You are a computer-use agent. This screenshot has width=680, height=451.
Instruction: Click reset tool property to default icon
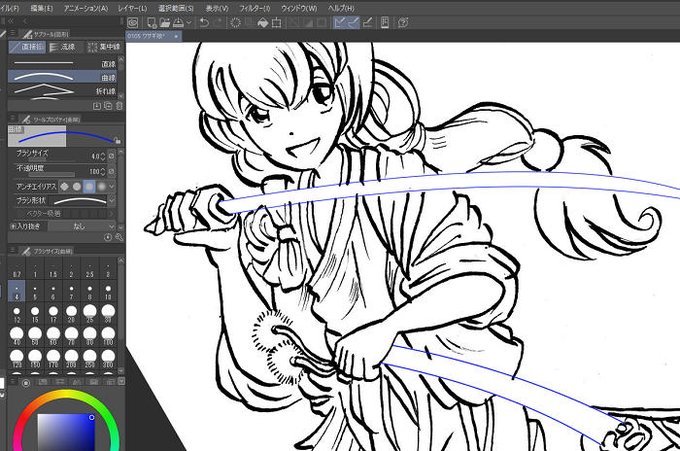point(108,237)
